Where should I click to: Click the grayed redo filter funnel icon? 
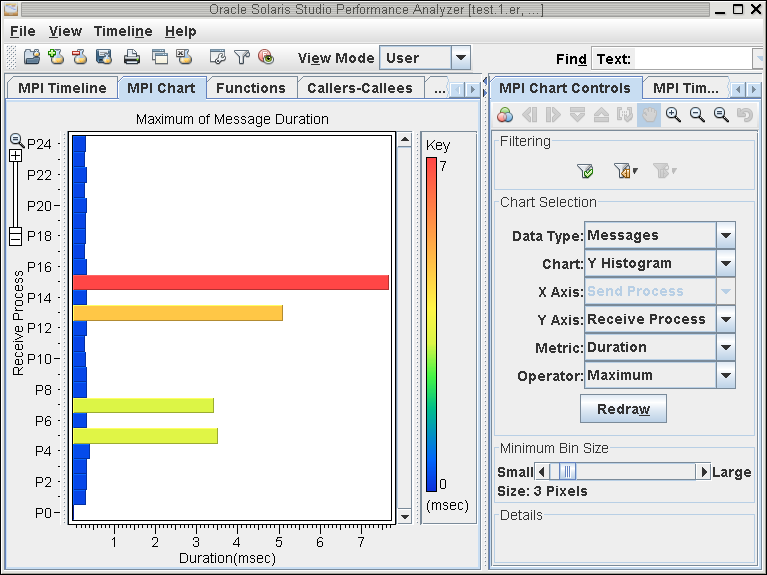(x=665, y=171)
